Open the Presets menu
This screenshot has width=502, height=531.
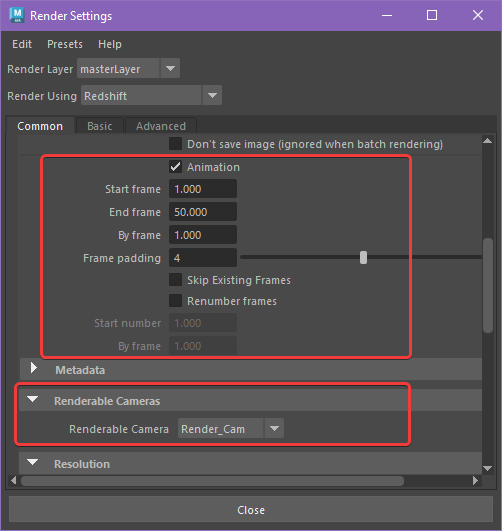click(x=65, y=44)
